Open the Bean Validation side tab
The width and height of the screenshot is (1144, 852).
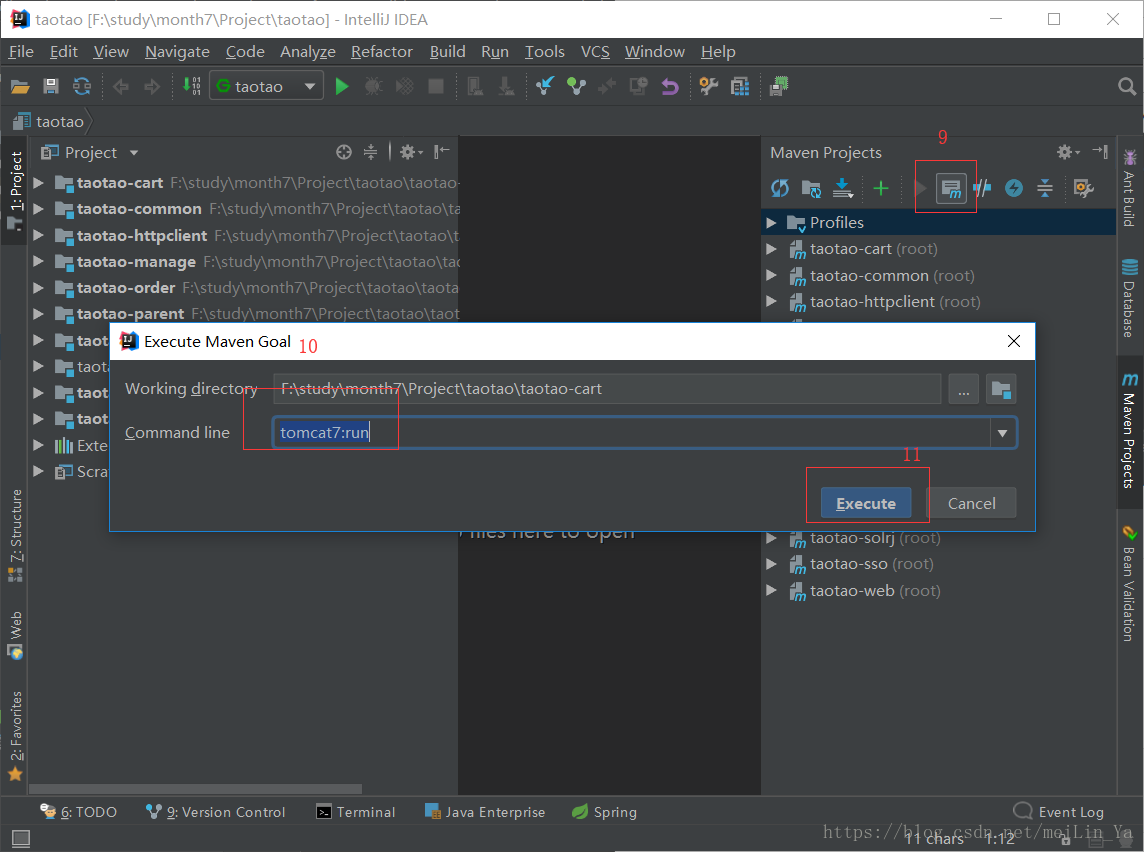[x=1129, y=582]
